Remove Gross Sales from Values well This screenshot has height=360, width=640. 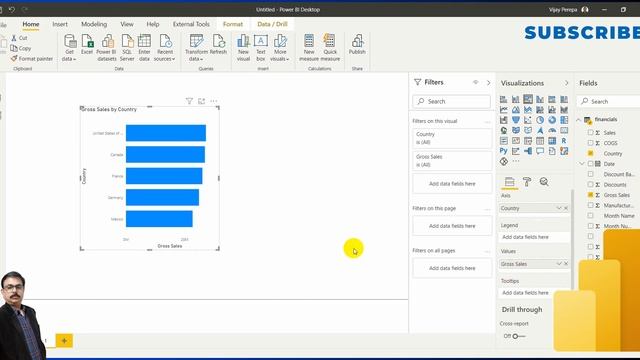[566, 264]
